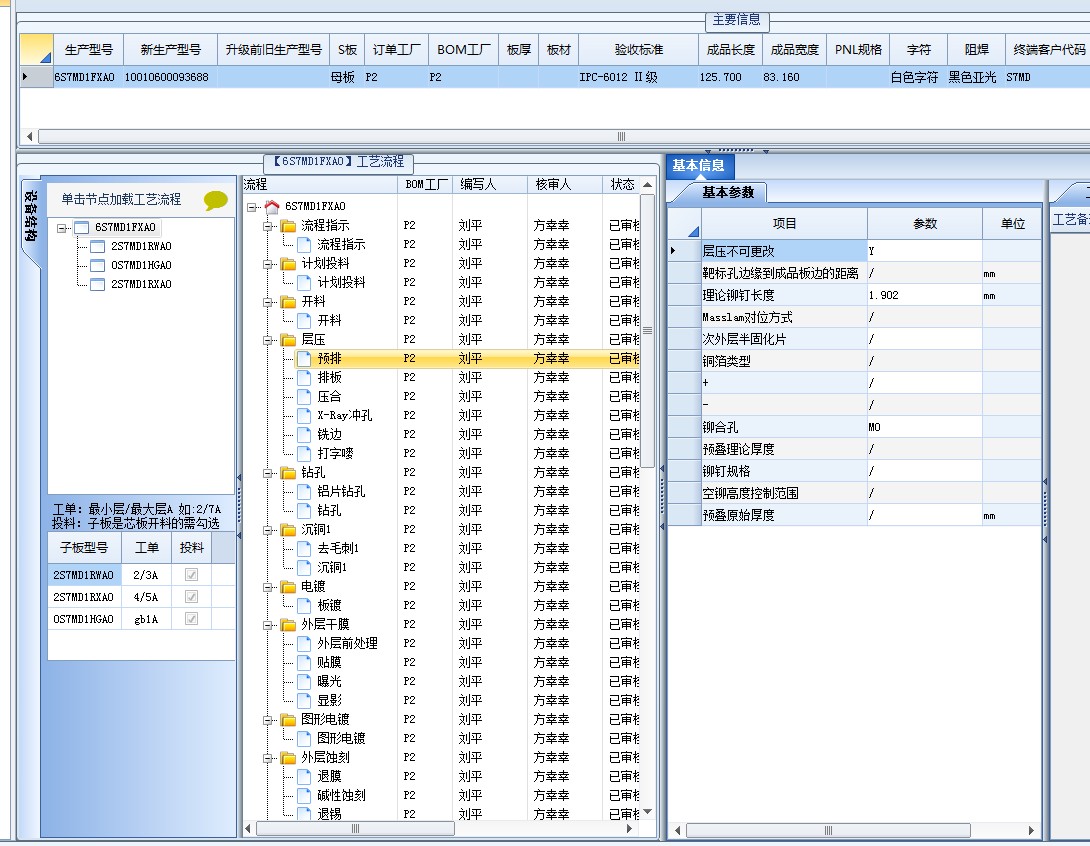Click the document icon next to 贴膜
Viewport: 1090px width, 846px height.
304,662
